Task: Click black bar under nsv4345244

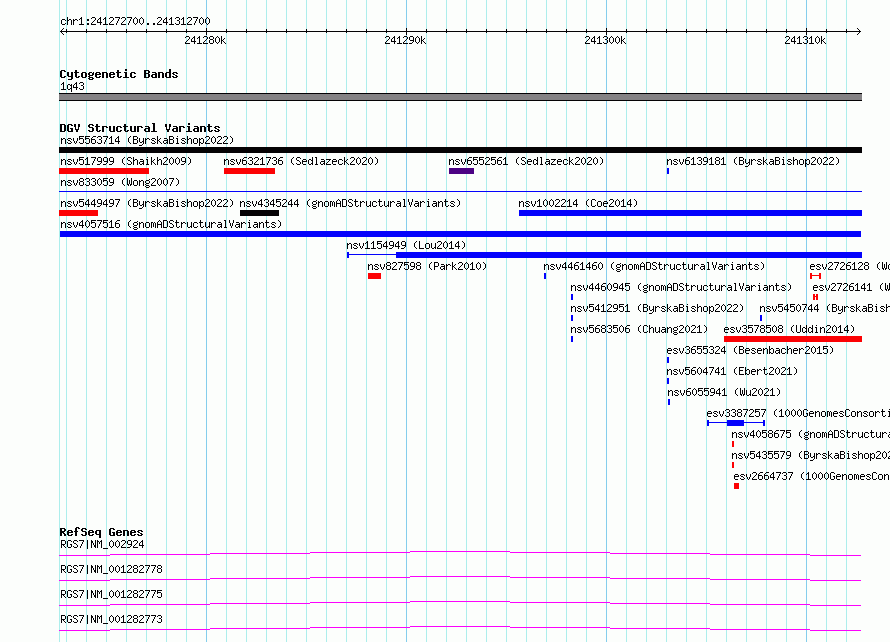Action: (x=259, y=213)
